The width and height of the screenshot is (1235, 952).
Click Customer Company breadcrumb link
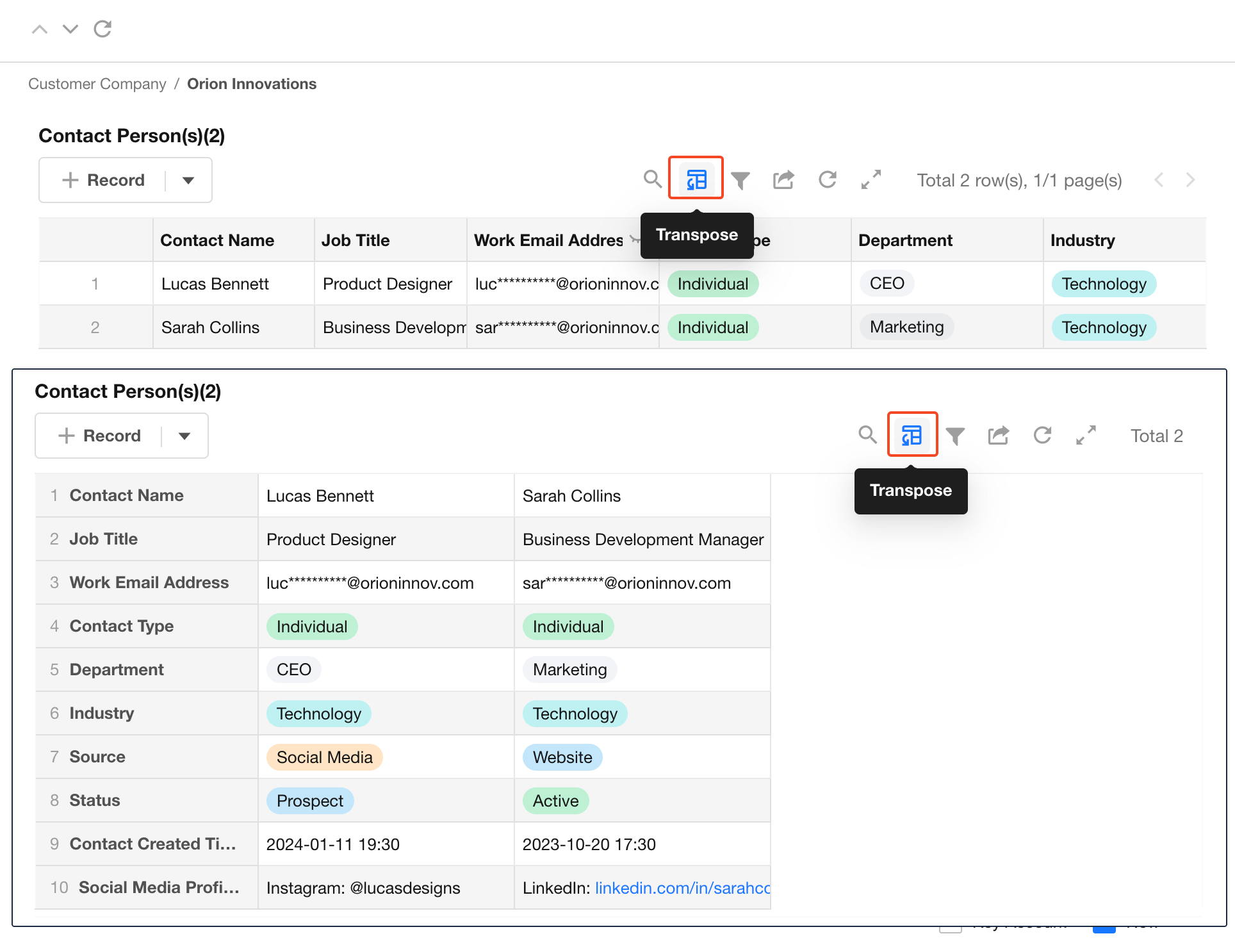click(x=97, y=84)
